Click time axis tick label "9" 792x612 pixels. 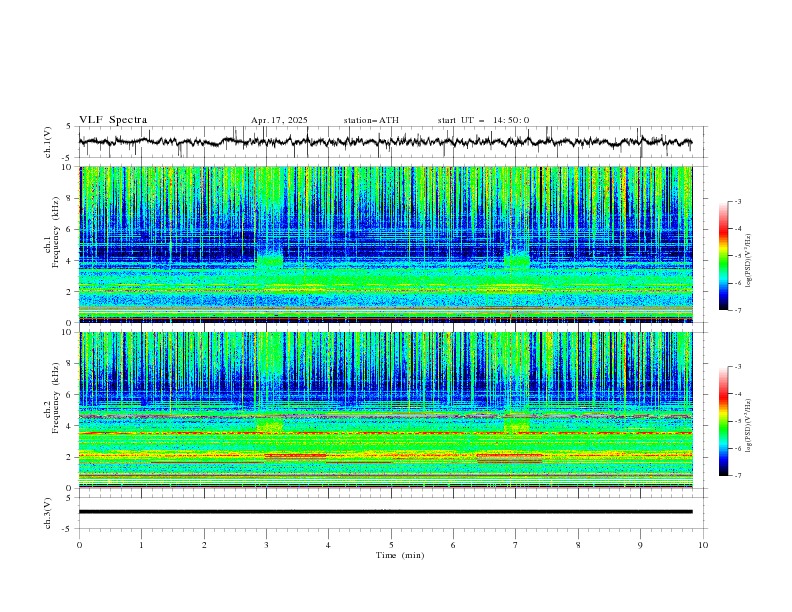(x=640, y=545)
